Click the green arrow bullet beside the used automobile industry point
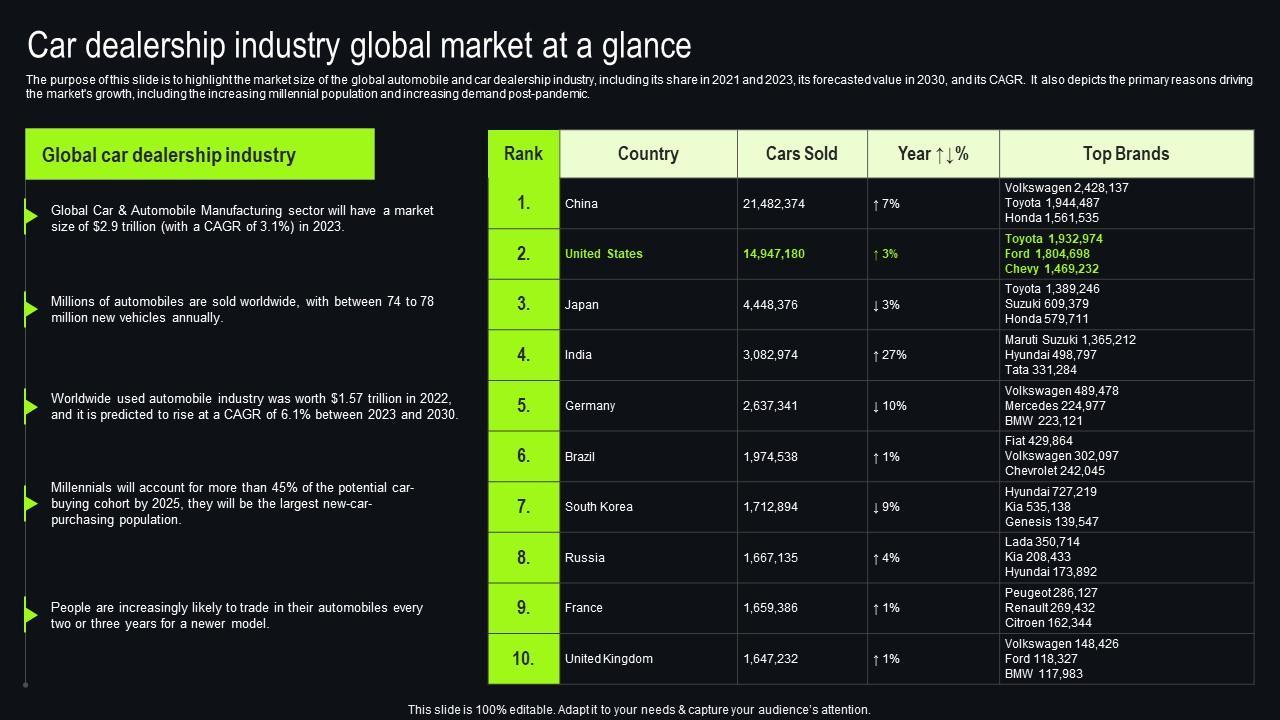Viewport: 1280px width, 720px height. (x=31, y=406)
